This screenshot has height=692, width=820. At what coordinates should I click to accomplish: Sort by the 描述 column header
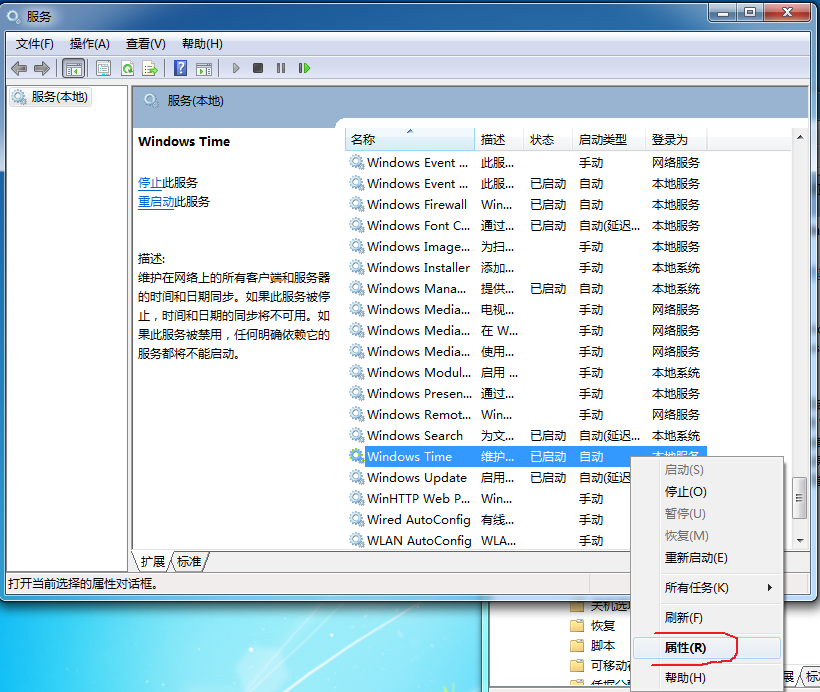499,140
